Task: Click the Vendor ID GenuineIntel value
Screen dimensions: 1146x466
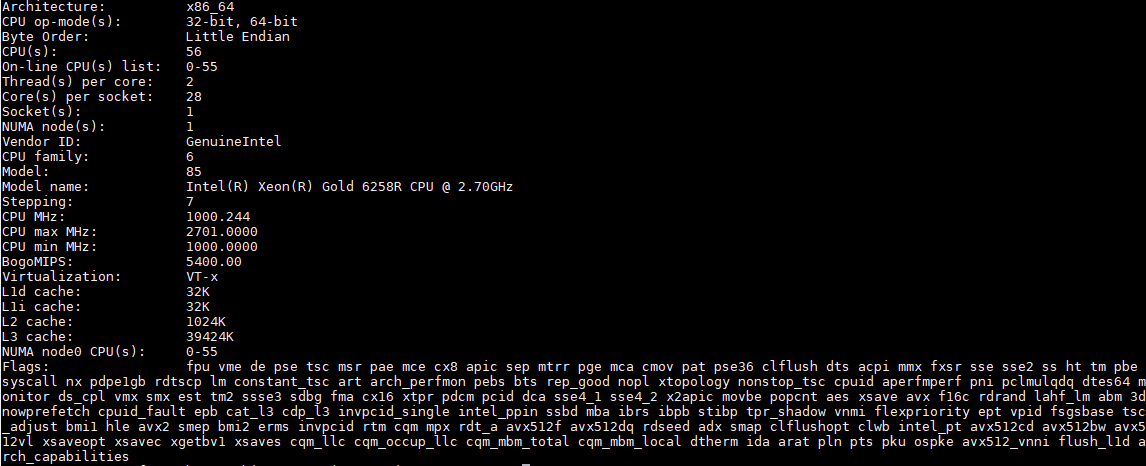Action: (233, 142)
